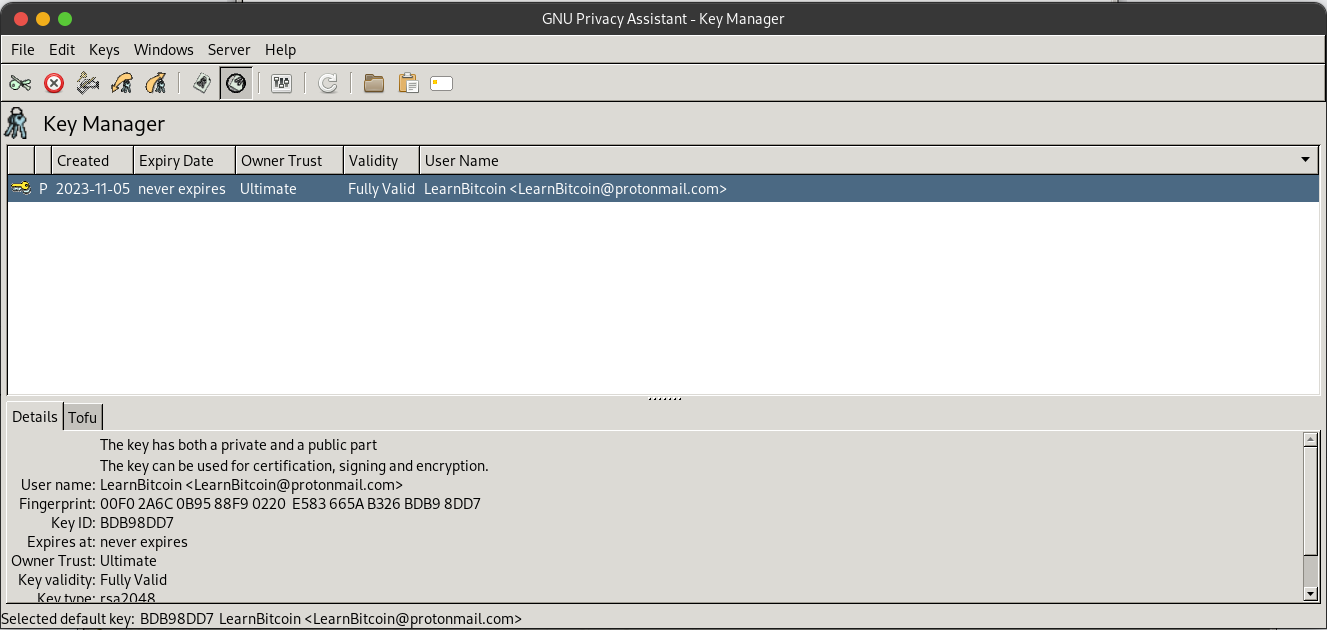This screenshot has width=1327, height=630.
Task: Open the Clipboard toolbar icon
Action: [x=408, y=84]
